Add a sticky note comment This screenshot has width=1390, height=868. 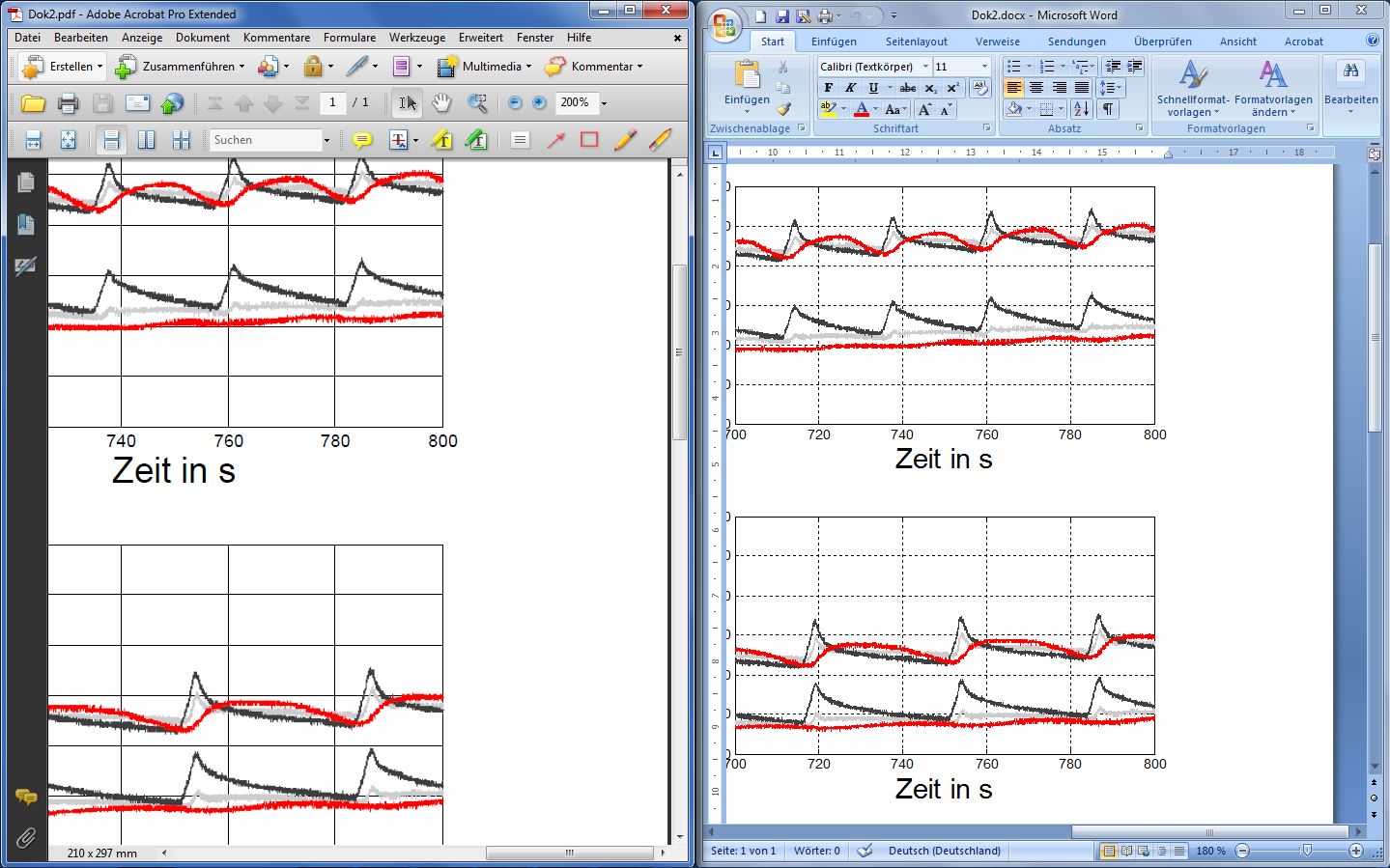click(x=362, y=140)
